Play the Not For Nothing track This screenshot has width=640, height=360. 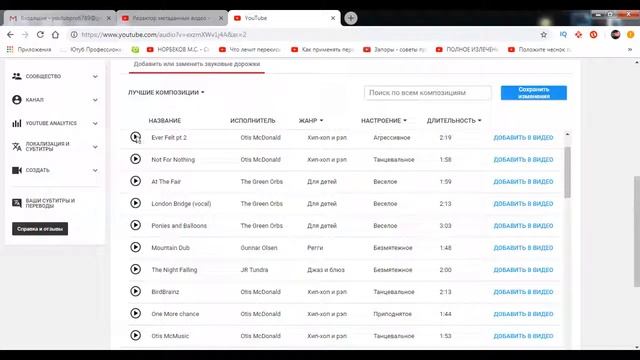point(135,159)
